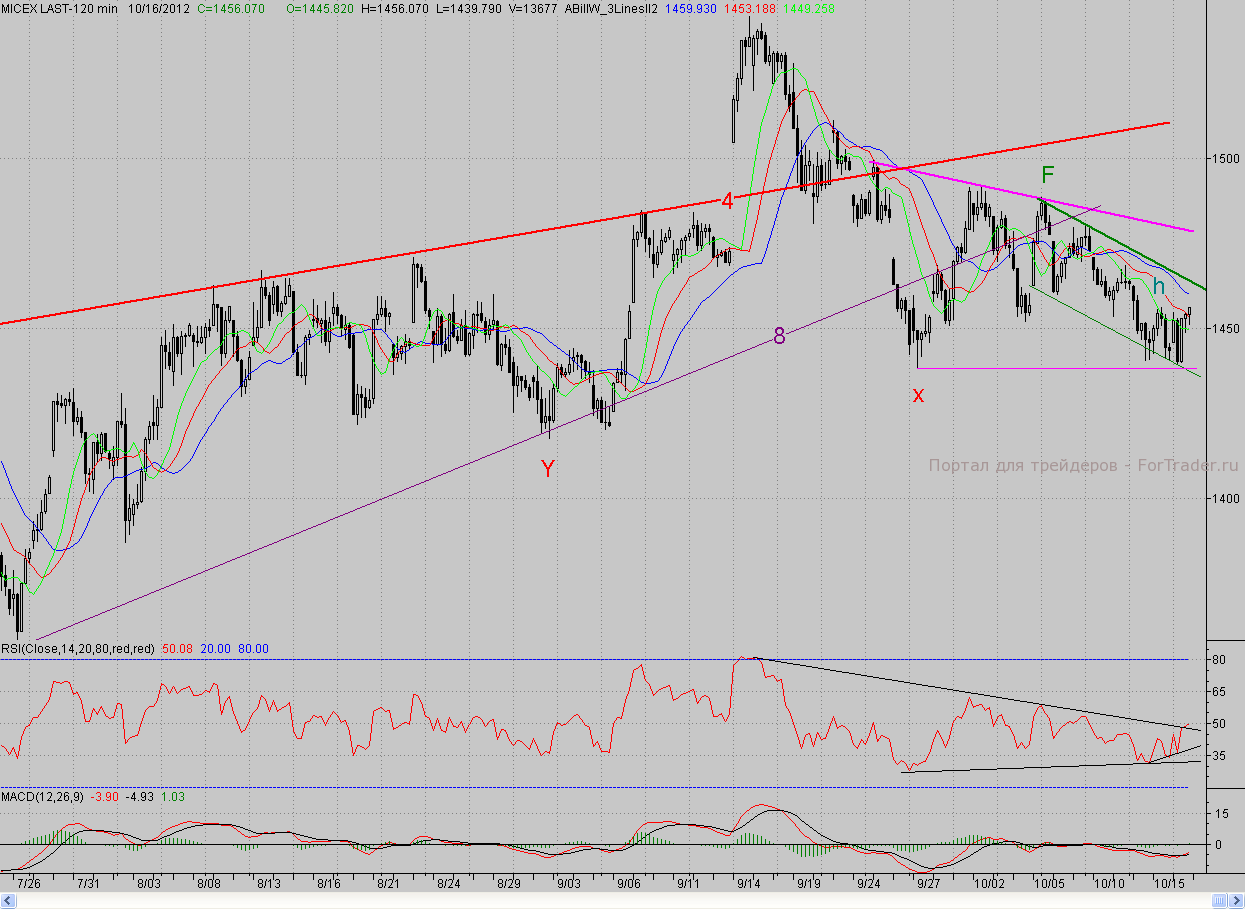Click the 7/26 date on time axis

29,884
